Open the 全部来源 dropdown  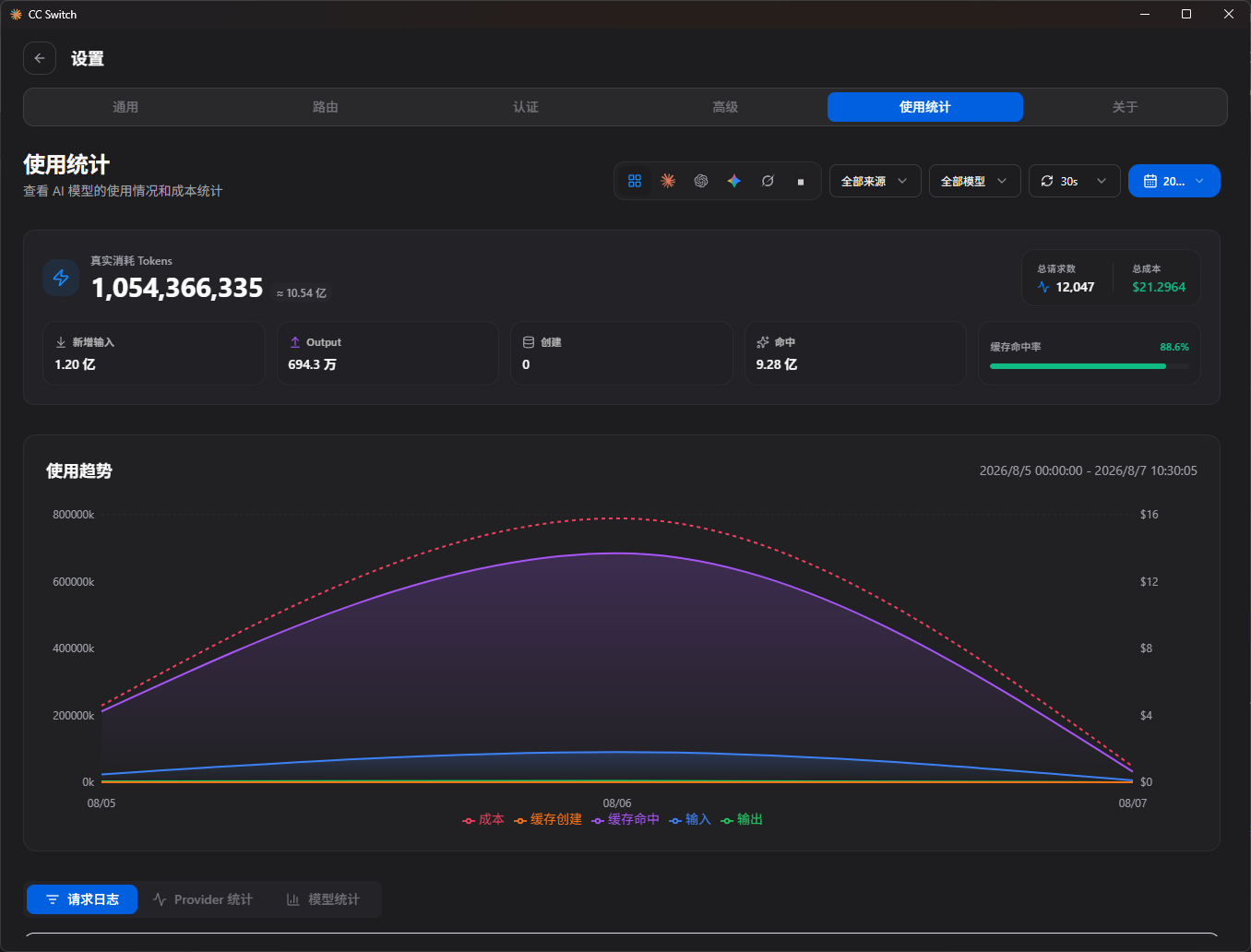point(875,181)
